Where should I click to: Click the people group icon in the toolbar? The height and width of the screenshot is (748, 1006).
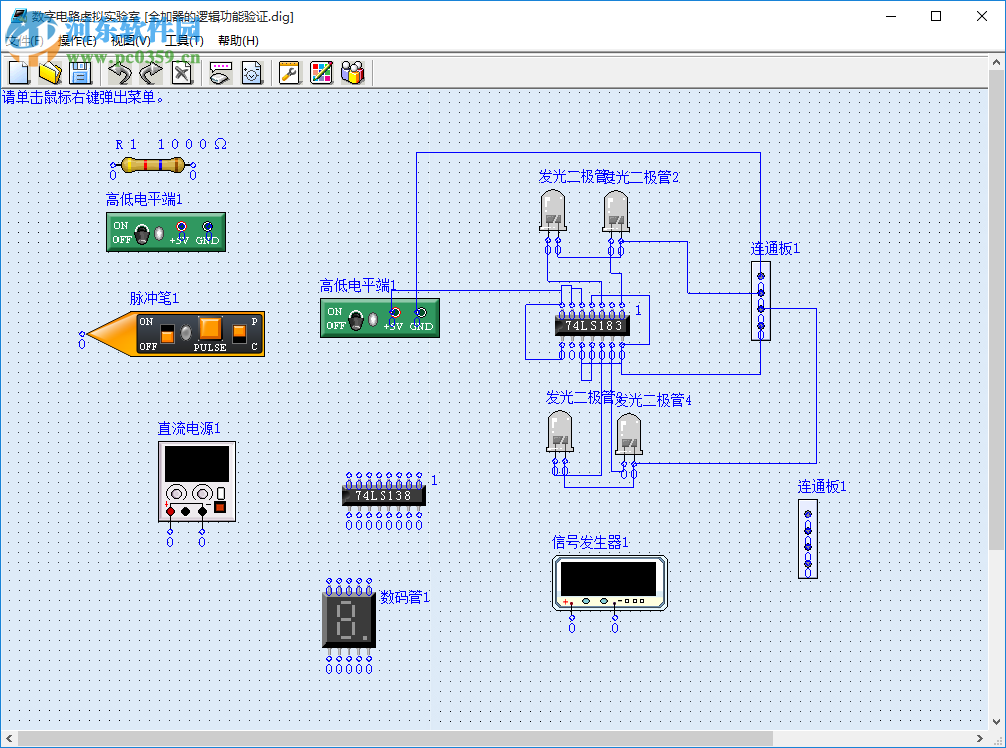(x=352, y=72)
